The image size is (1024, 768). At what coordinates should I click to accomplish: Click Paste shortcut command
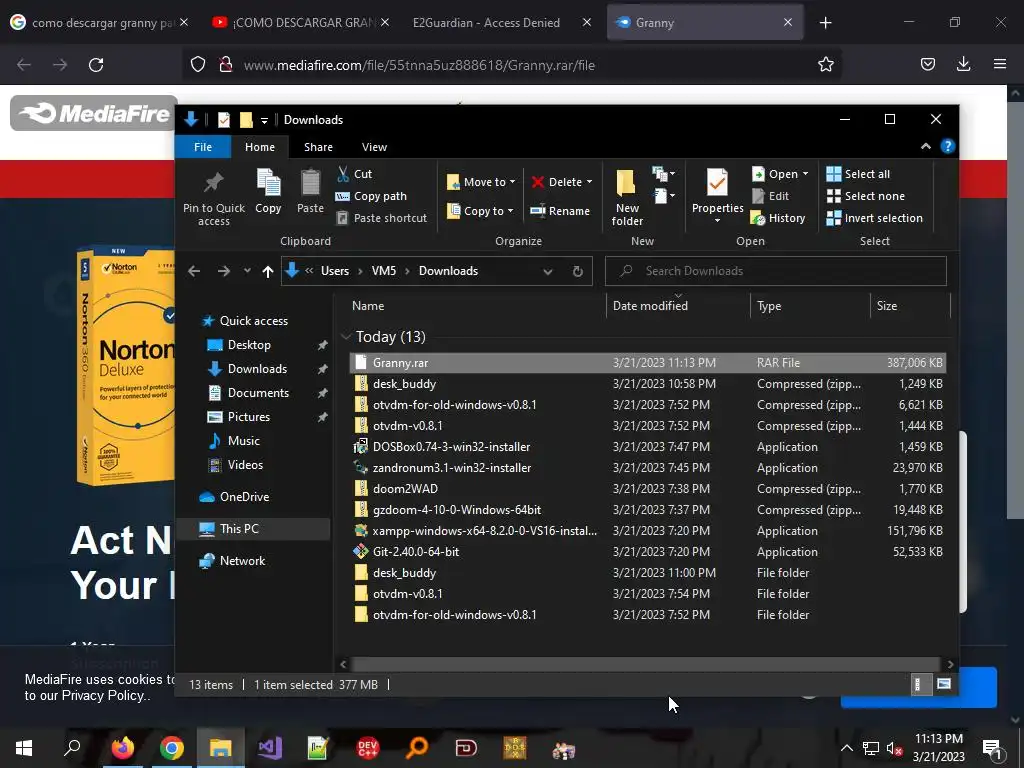coord(382,218)
